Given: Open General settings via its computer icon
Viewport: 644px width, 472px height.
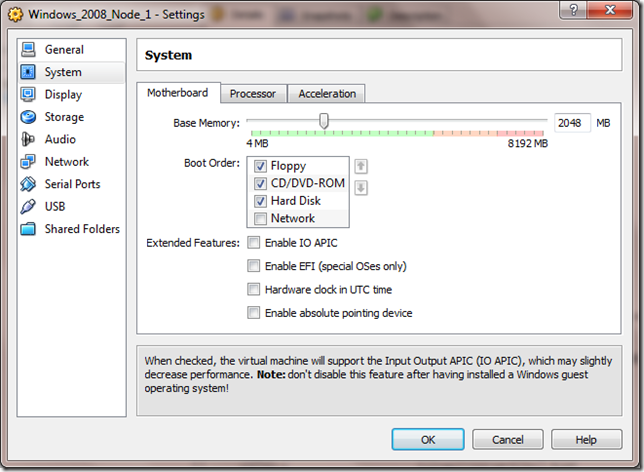Looking at the screenshot, I should (28, 50).
